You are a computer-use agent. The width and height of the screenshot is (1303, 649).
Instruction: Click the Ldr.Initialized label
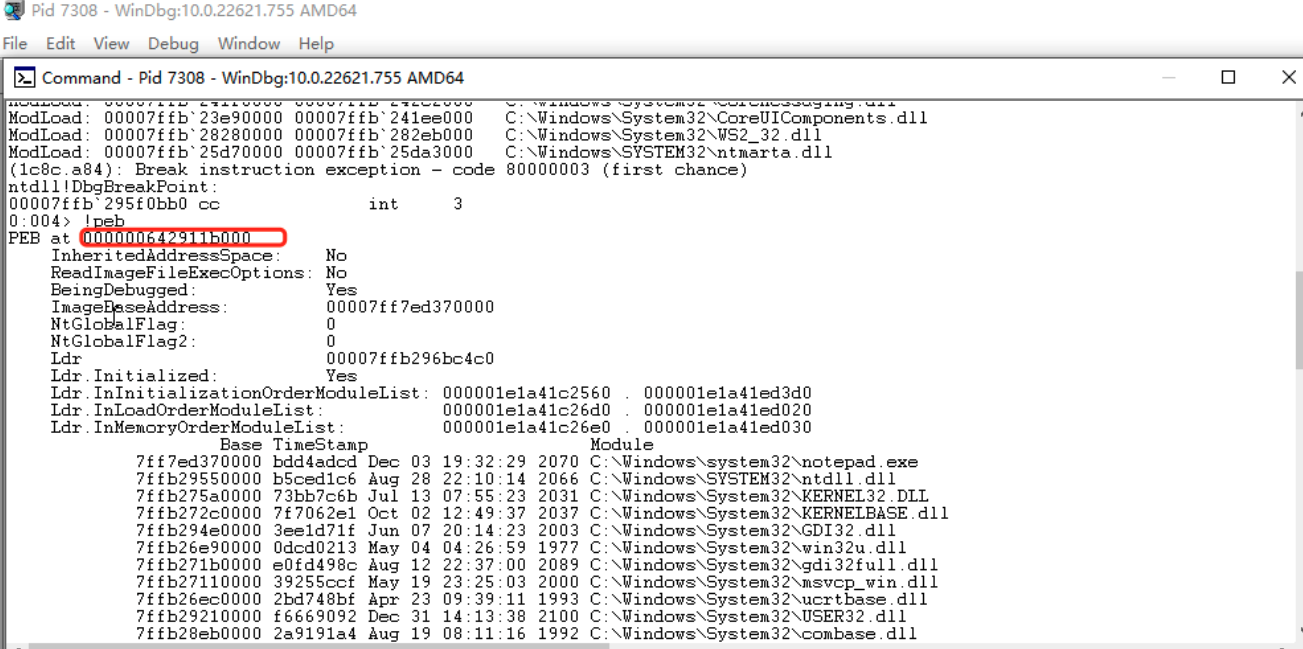click(134, 376)
